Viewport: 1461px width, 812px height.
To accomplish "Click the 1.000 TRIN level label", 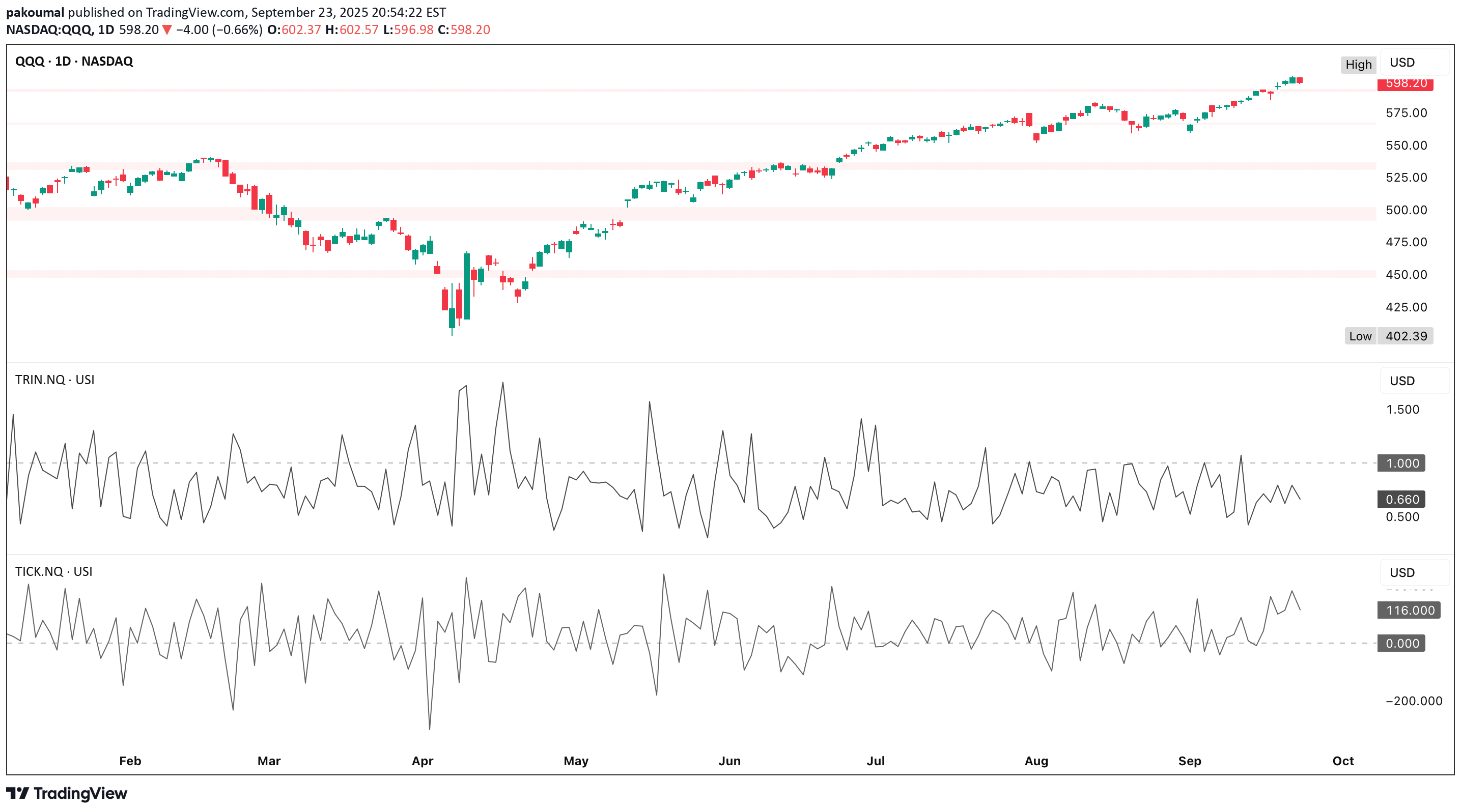I will click(1402, 463).
